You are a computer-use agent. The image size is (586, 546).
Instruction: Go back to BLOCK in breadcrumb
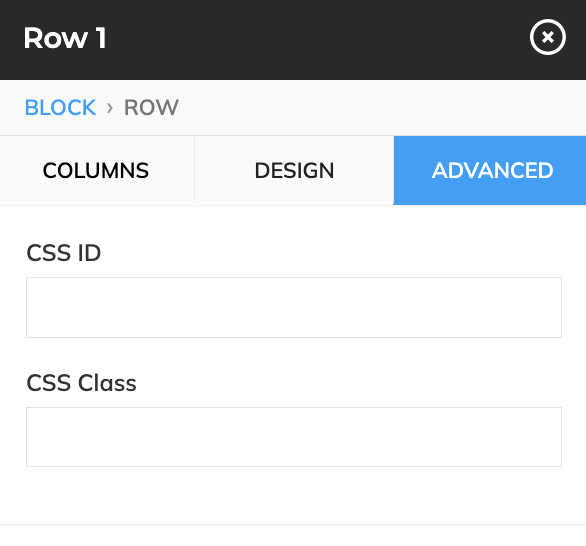60,108
